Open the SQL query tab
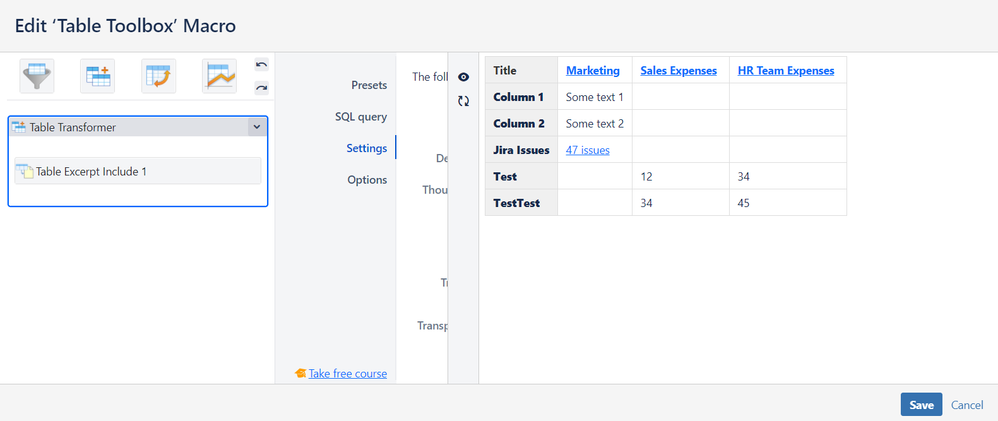This screenshot has width=998, height=421. (361, 117)
